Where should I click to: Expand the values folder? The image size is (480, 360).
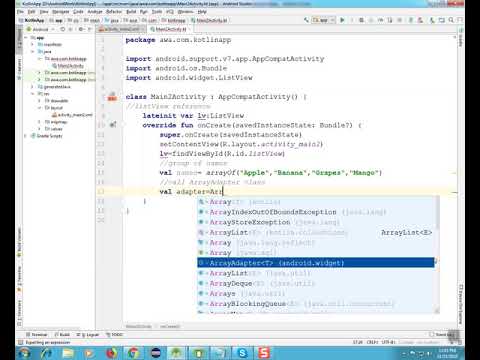(x=39, y=129)
